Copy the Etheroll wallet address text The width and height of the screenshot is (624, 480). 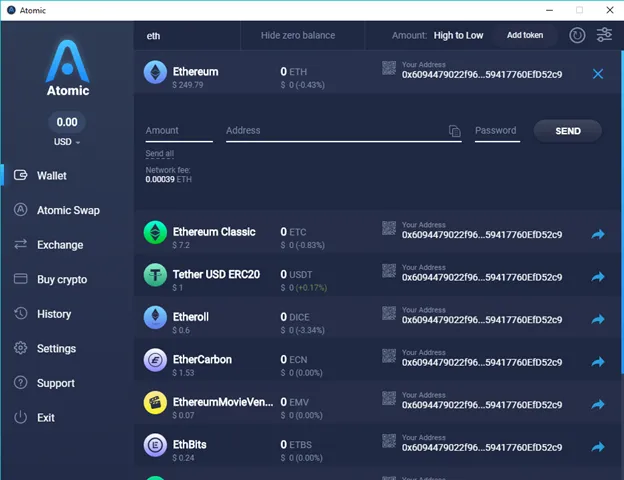482,320
